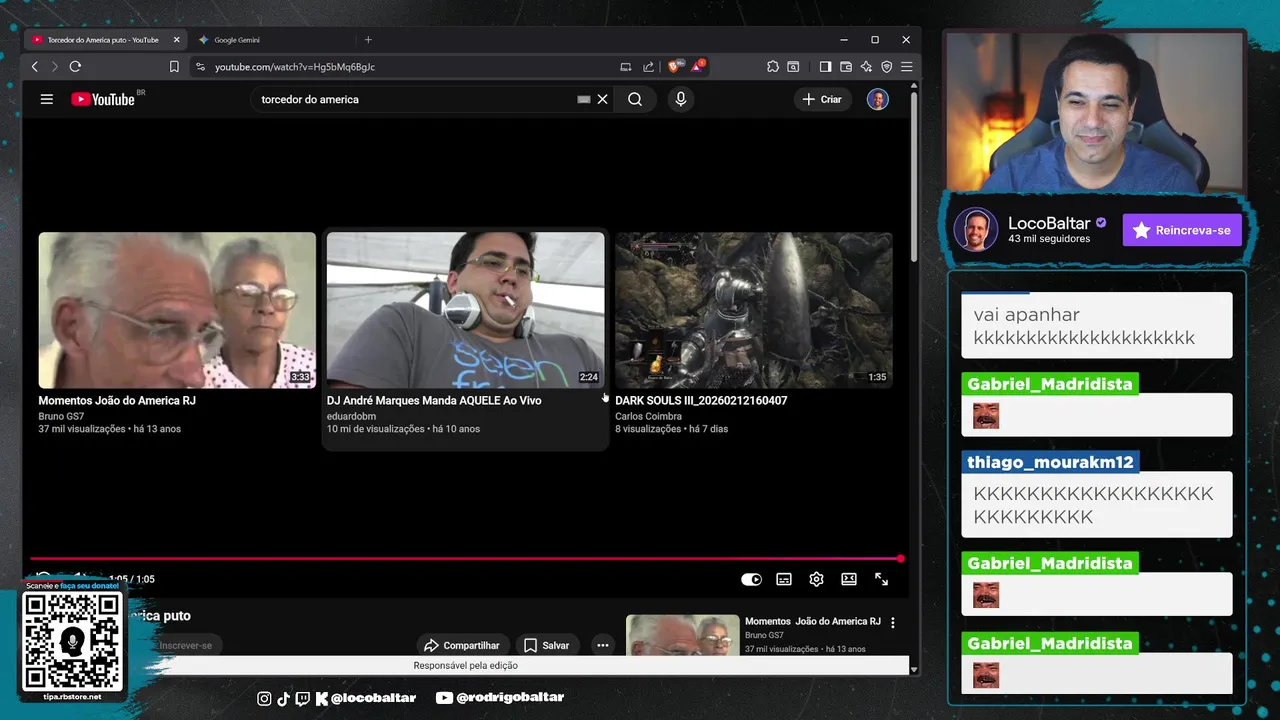
Task: Open the Bruno GS7 channel under the end-screen video
Action: click(x=61, y=416)
